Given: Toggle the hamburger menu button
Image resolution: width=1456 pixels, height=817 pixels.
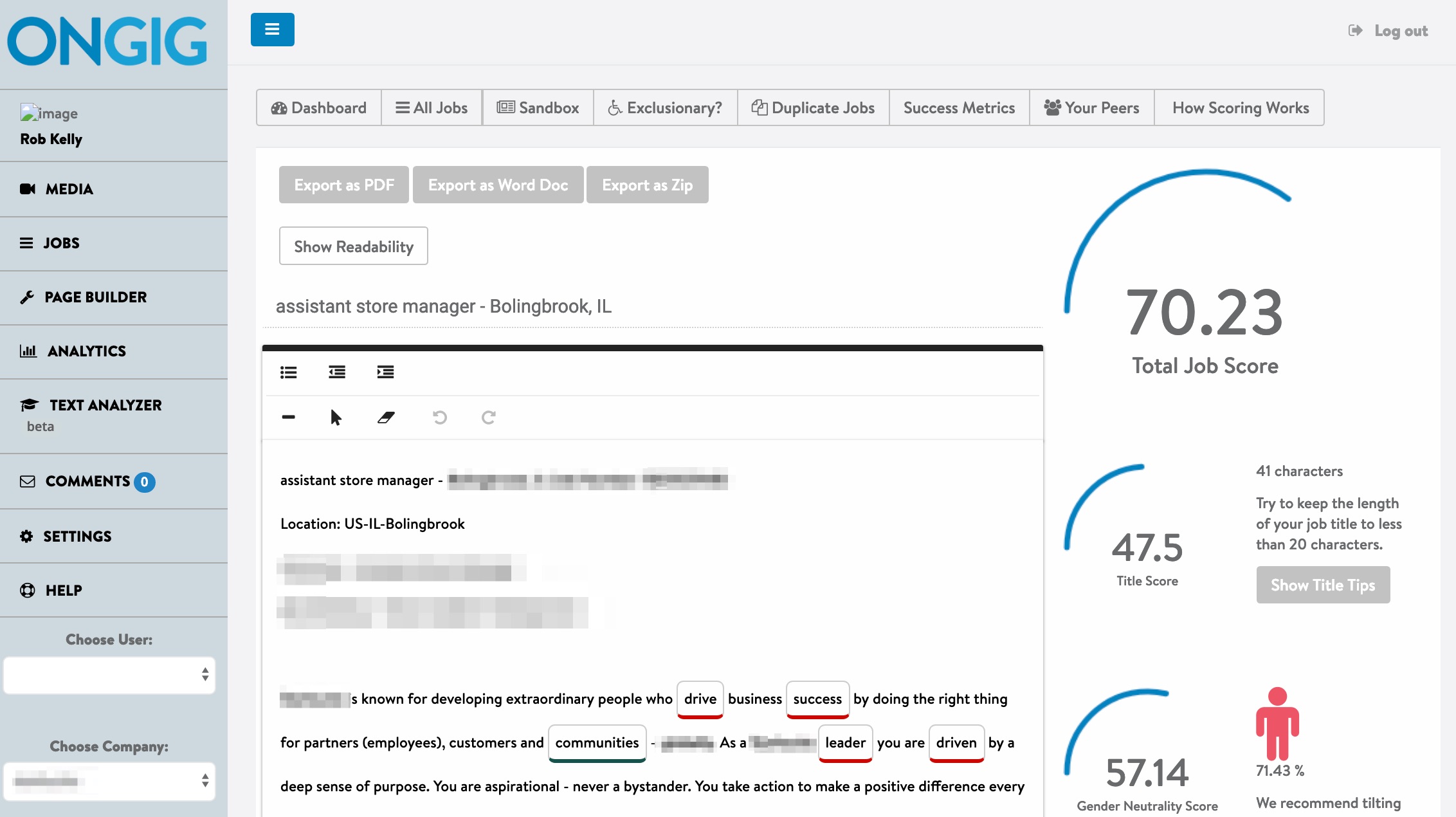Looking at the screenshot, I should (272, 30).
